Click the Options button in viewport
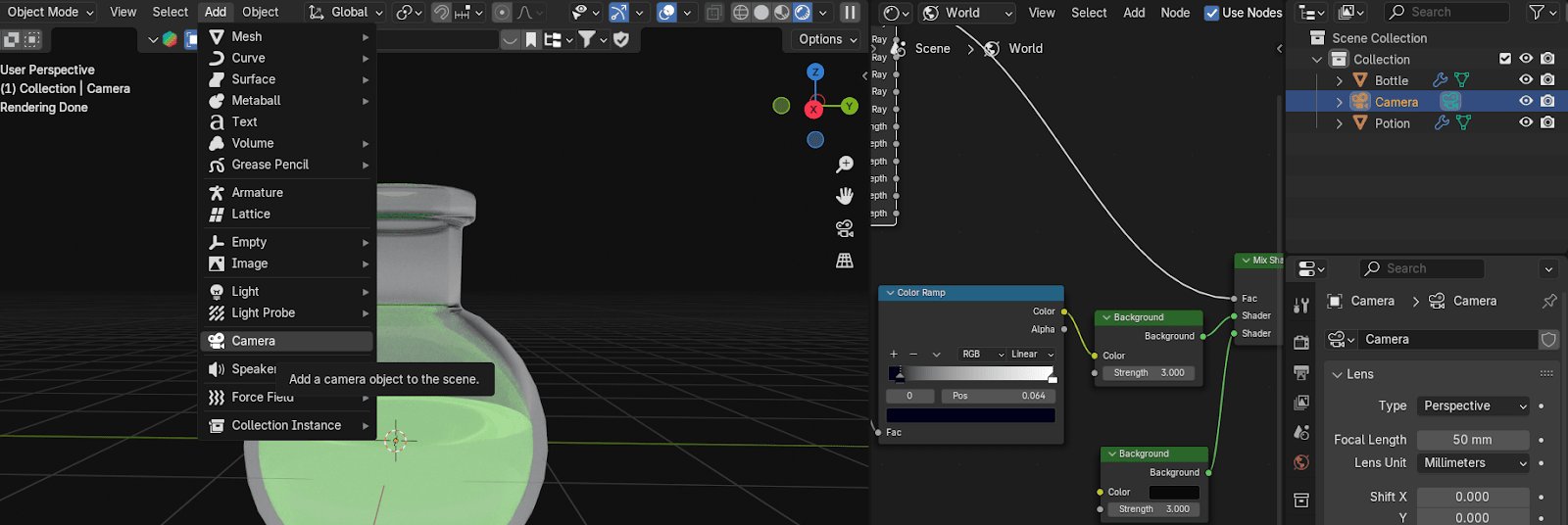 [x=827, y=39]
